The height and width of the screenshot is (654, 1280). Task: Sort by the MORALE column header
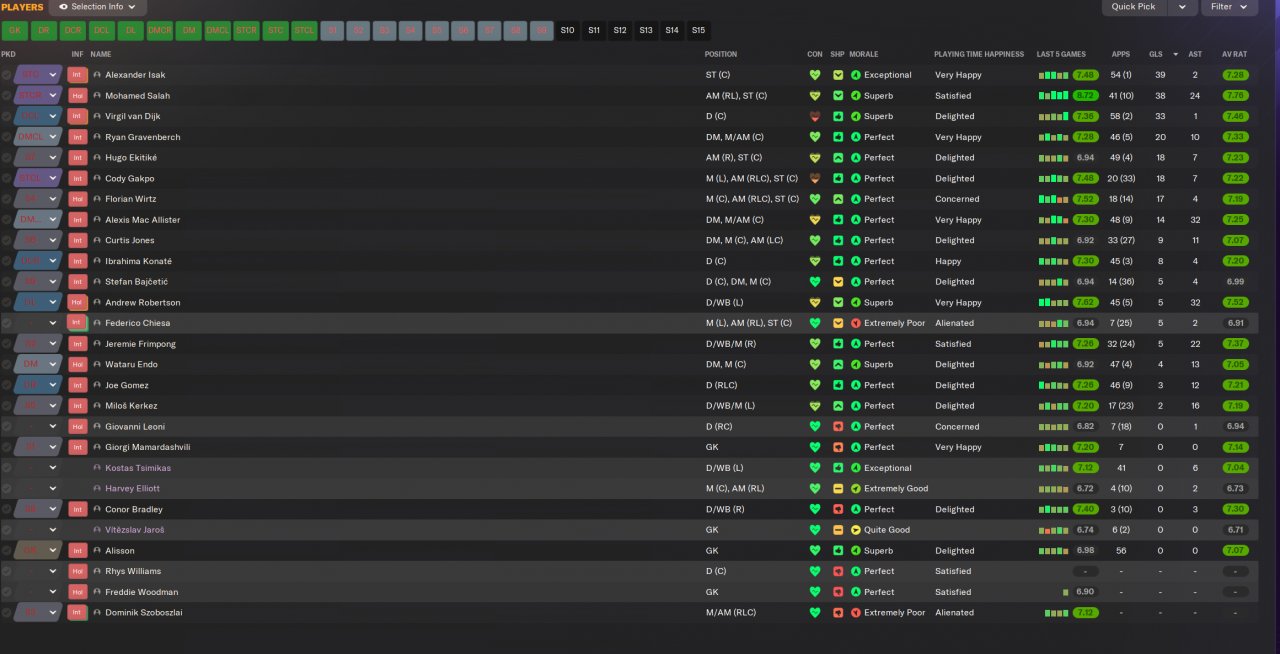(x=864, y=54)
